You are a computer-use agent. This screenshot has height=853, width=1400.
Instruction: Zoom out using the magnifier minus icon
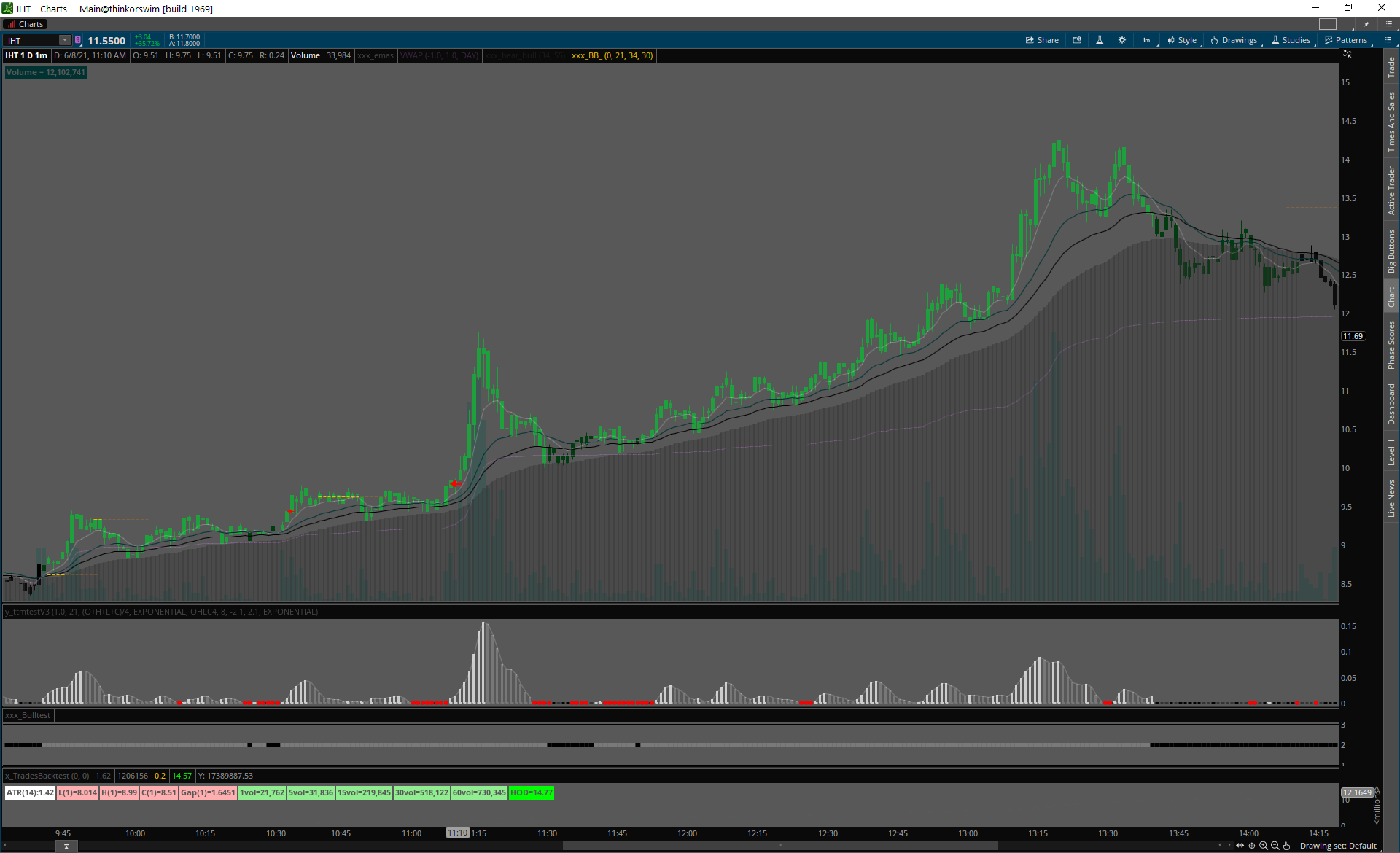(1275, 846)
